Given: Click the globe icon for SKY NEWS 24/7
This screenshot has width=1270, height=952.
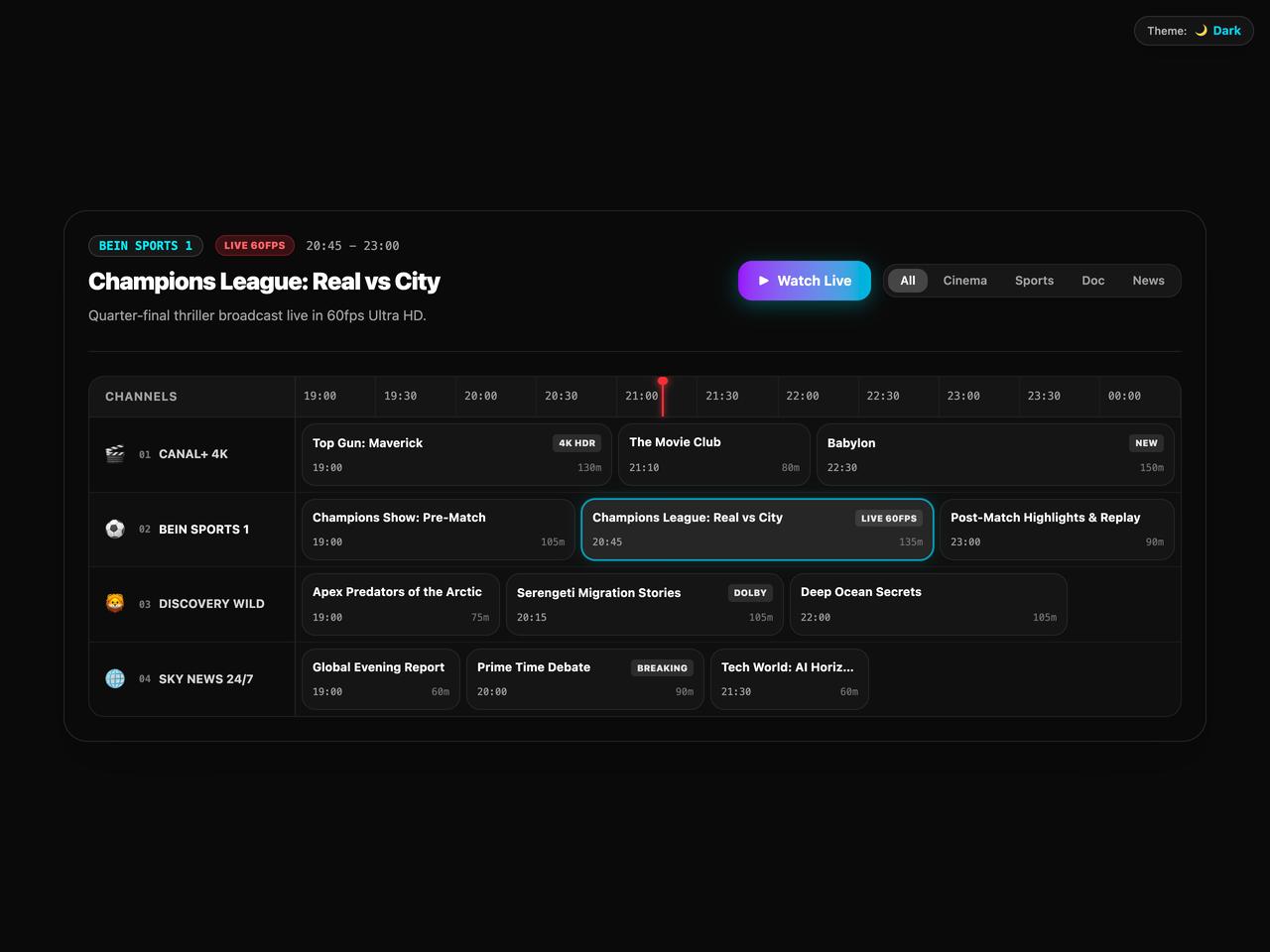Looking at the screenshot, I should tap(115, 678).
